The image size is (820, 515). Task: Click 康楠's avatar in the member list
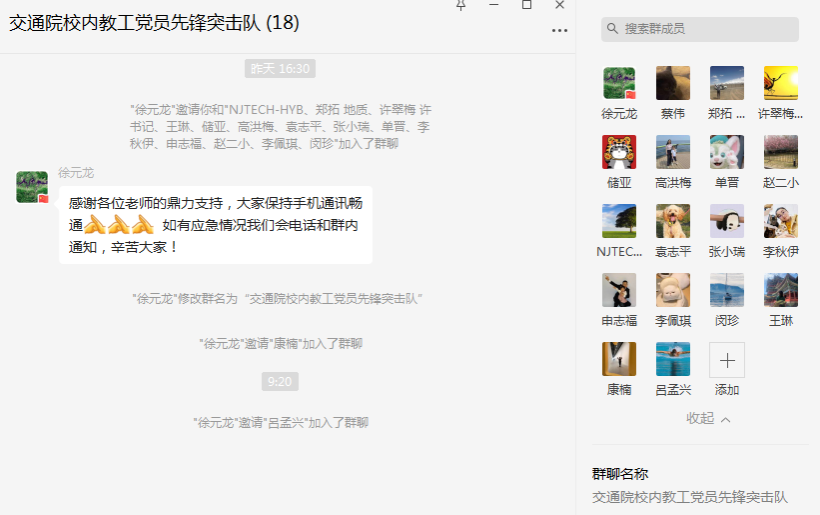[x=619, y=359]
